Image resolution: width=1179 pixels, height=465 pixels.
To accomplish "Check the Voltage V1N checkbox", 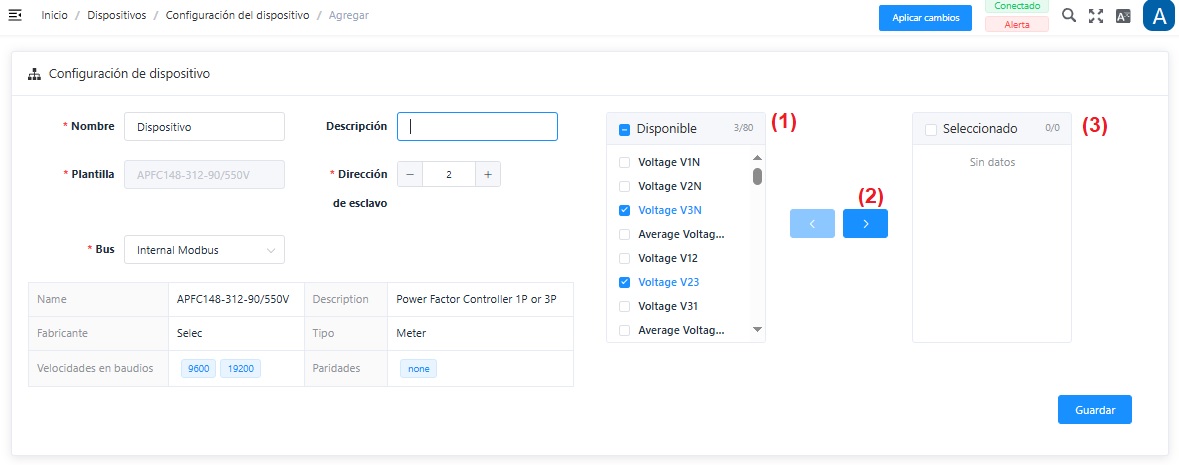I will click(x=625, y=162).
